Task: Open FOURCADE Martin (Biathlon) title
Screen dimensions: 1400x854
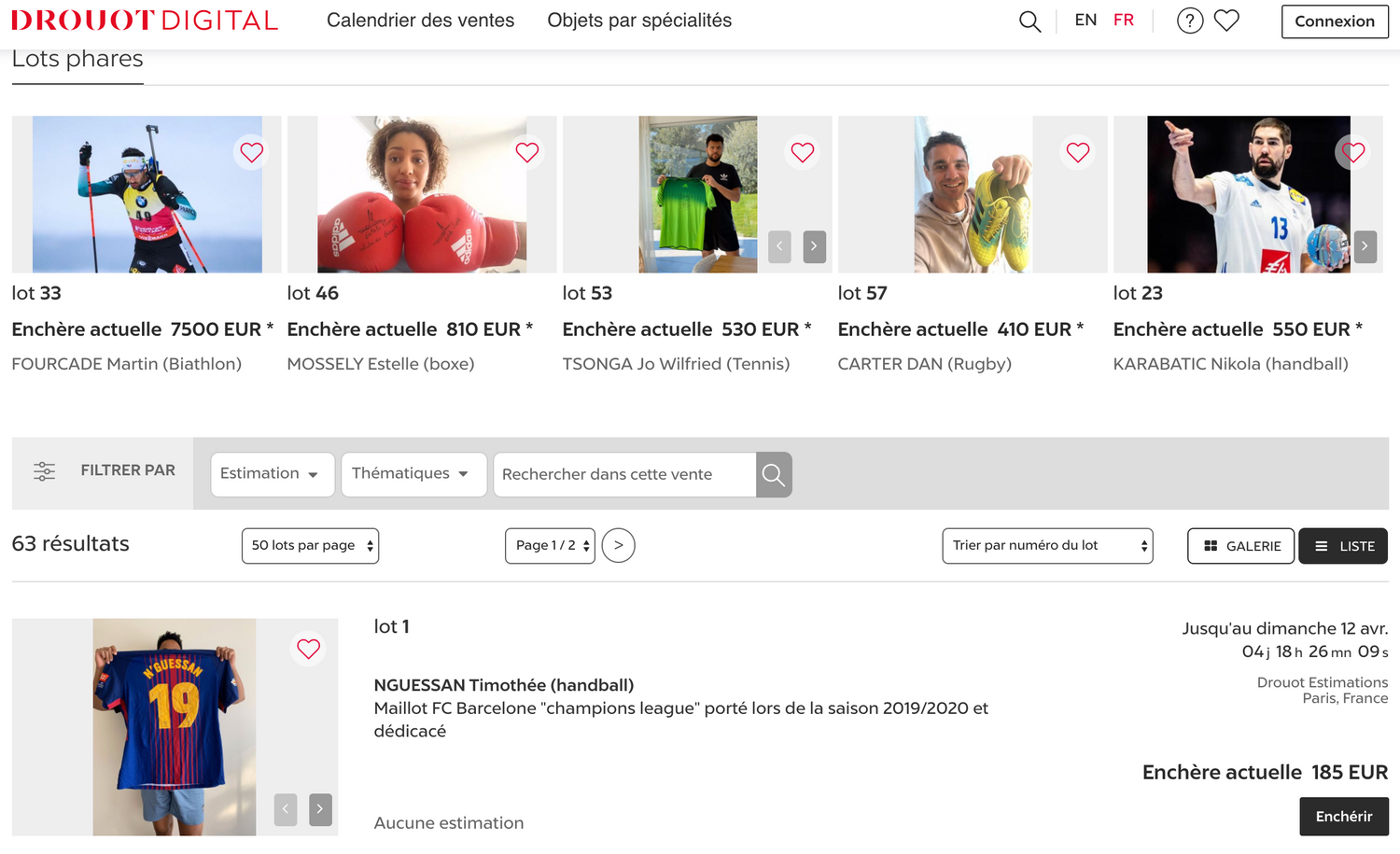Action: pyautogui.click(x=127, y=364)
